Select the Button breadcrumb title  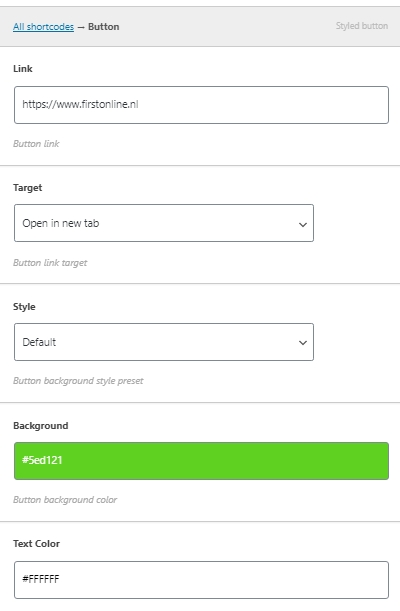click(104, 27)
